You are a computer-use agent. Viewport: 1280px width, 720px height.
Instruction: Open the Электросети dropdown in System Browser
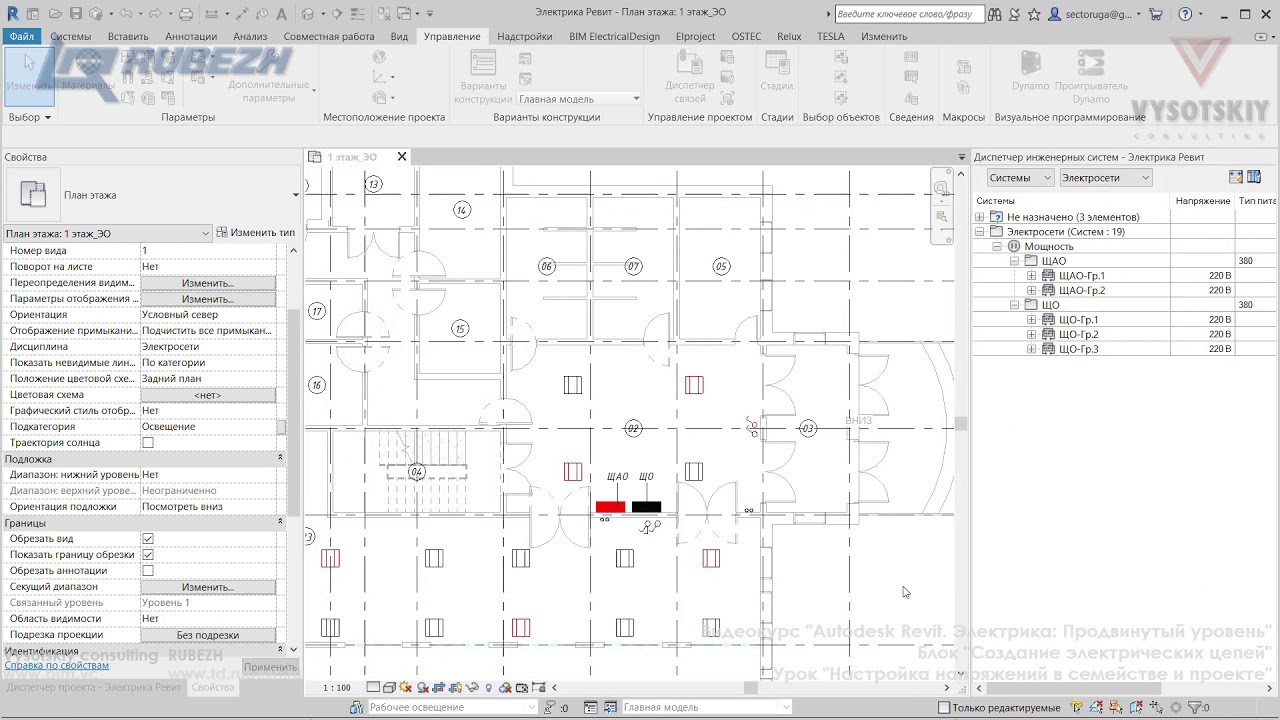1105,177
